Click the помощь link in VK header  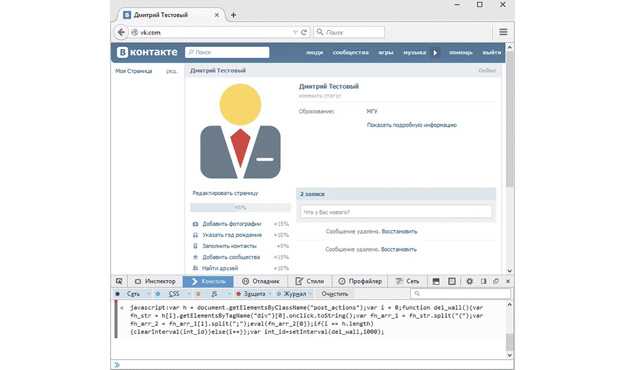pos(461,53)
